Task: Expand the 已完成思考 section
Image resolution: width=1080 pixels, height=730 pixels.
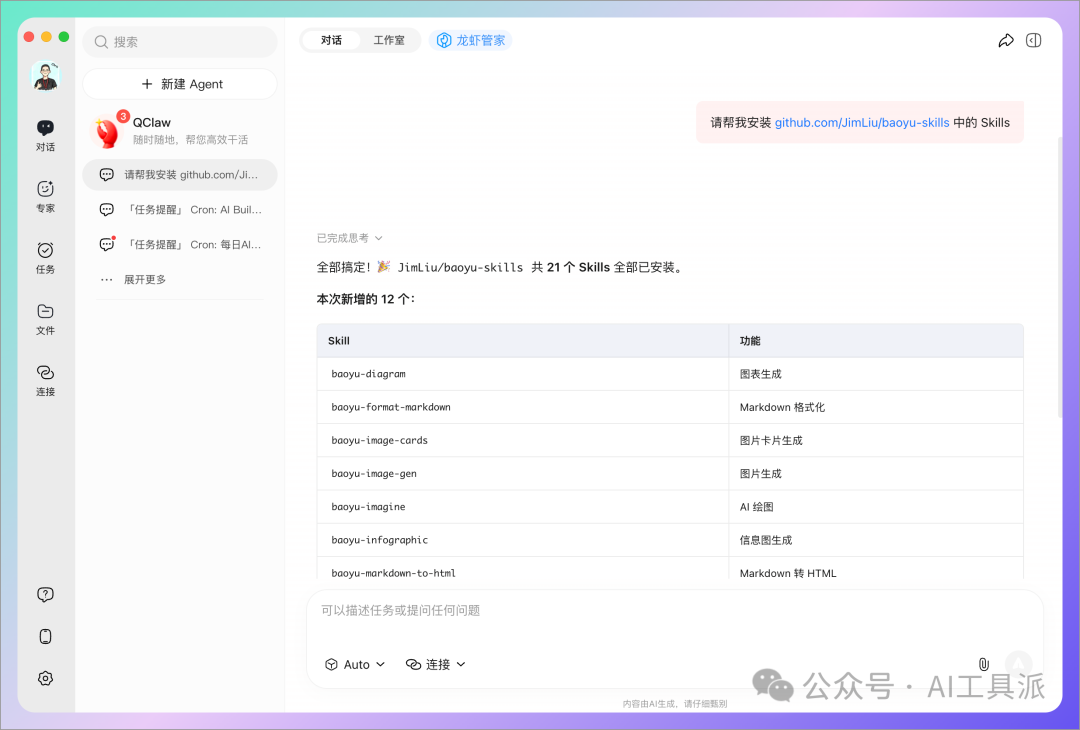Action: point(349,238)
